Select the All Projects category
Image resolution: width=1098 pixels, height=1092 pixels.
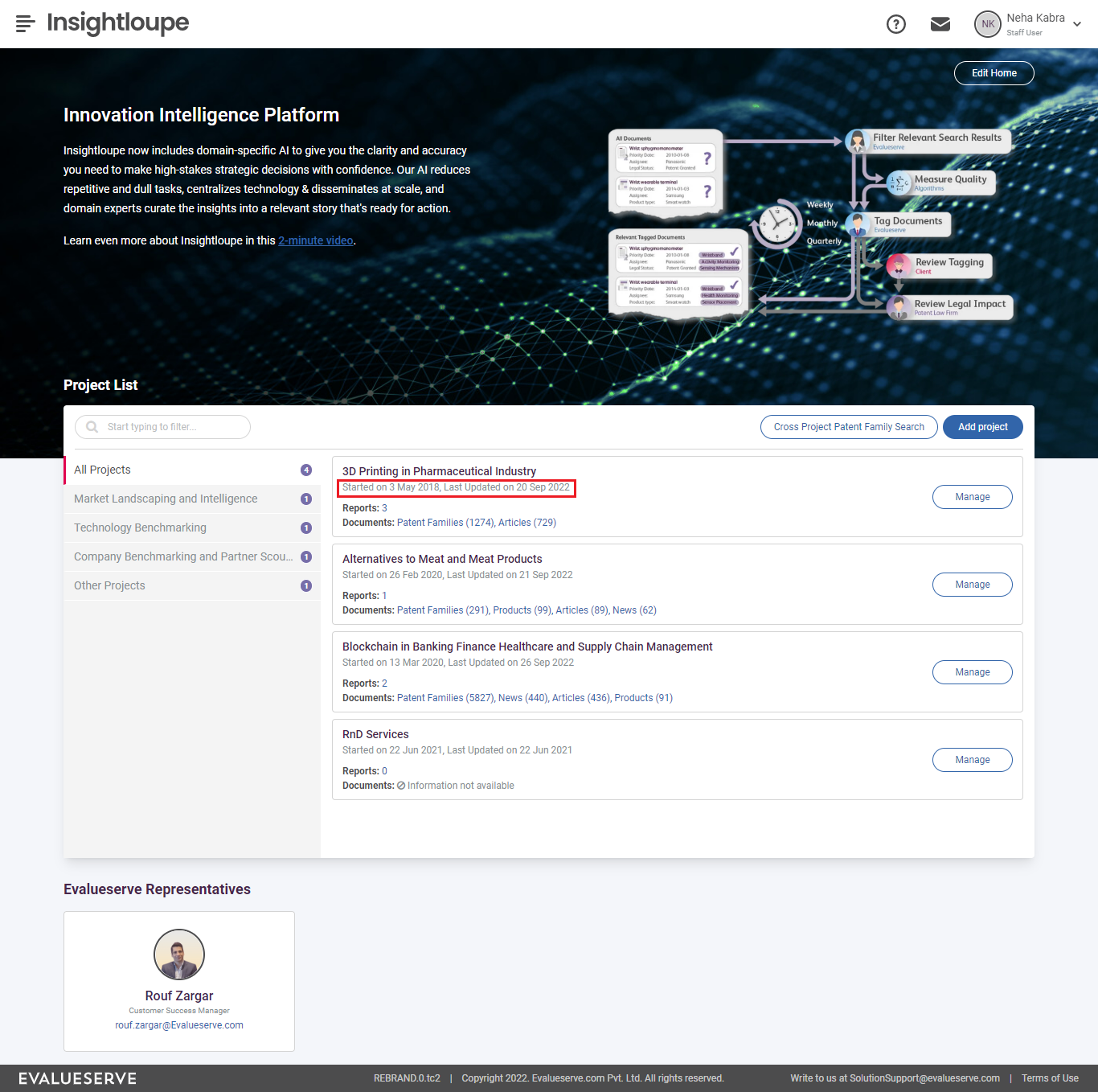click(192, 470)
